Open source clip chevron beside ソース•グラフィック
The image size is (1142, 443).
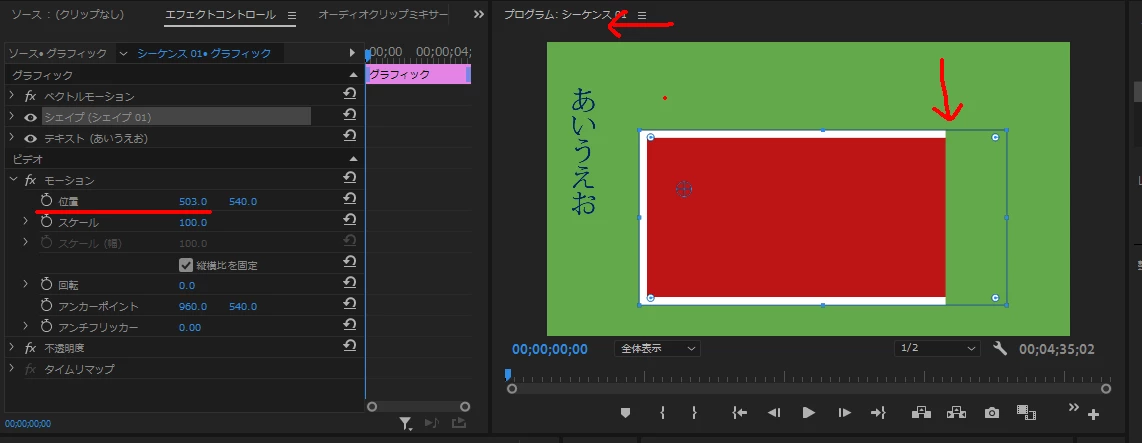pyautogui.click(x=122, y=53)
